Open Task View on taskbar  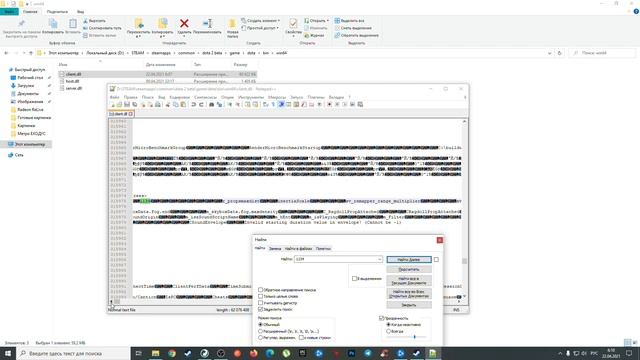click(139, 353)
